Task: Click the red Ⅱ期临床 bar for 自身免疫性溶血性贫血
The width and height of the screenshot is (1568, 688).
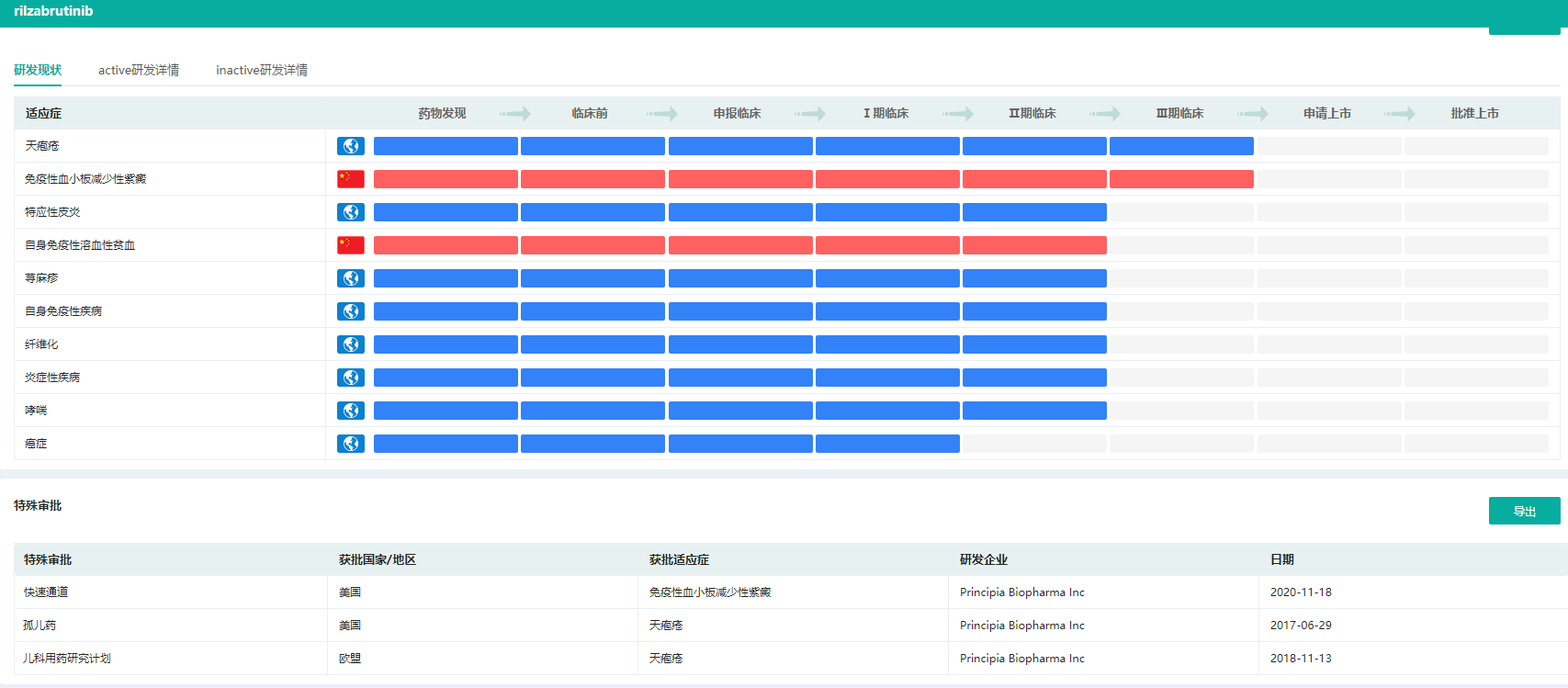Action: (1034, 245)
